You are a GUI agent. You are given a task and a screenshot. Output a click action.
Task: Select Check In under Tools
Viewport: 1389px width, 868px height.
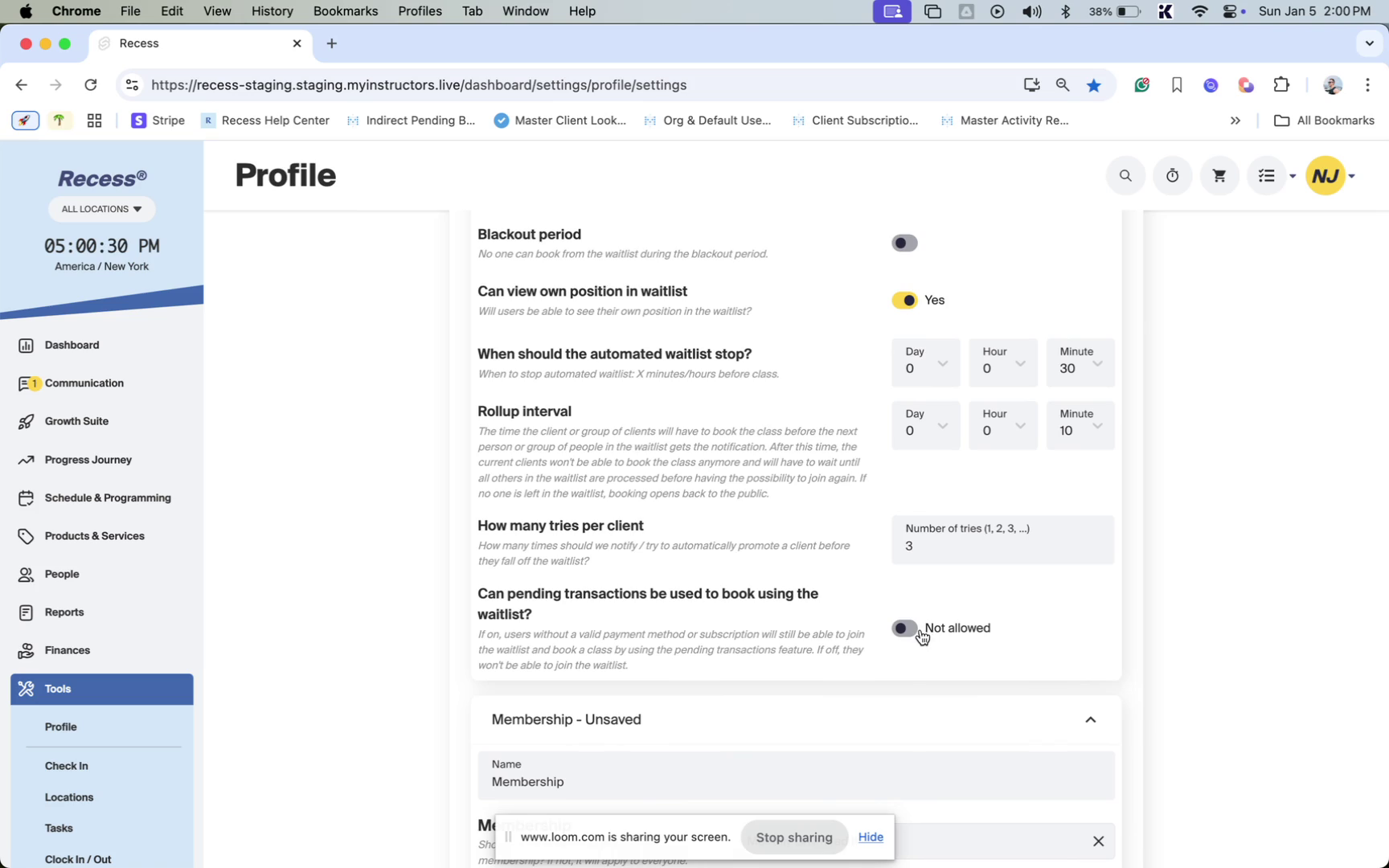click(x=67, y=766)
